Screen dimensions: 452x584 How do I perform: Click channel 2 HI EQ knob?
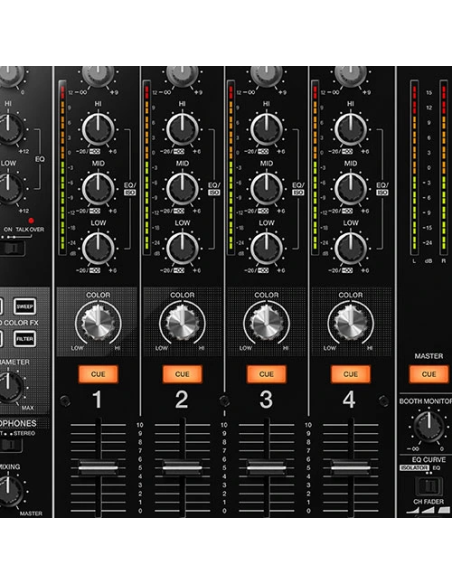[182, 129]
